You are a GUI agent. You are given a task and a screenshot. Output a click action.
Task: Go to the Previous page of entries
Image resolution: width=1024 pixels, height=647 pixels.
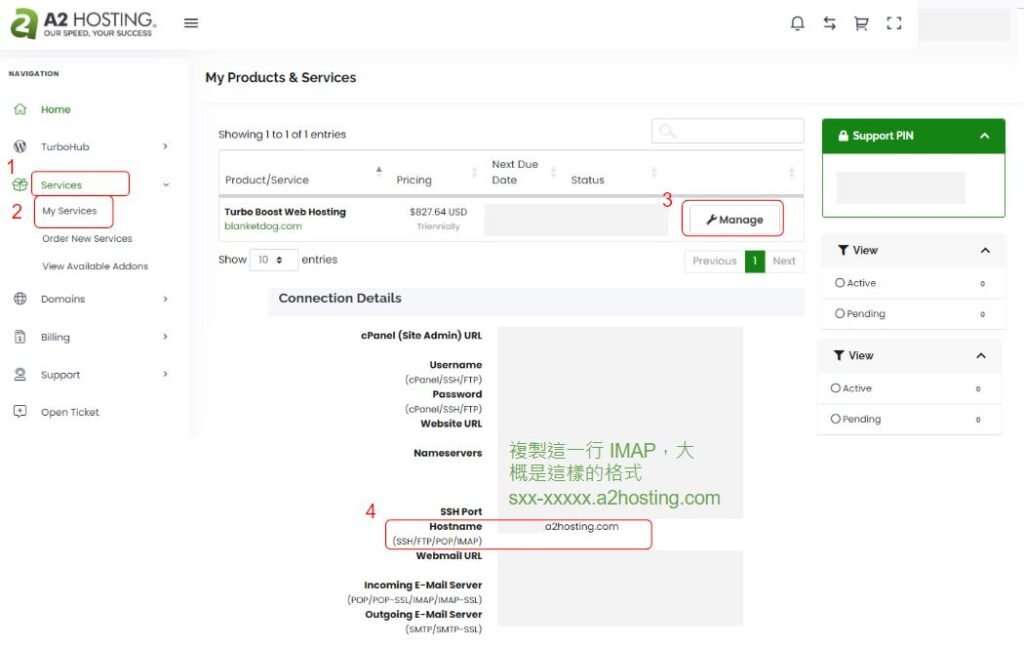pyautogui.click(x=714, y=260)
